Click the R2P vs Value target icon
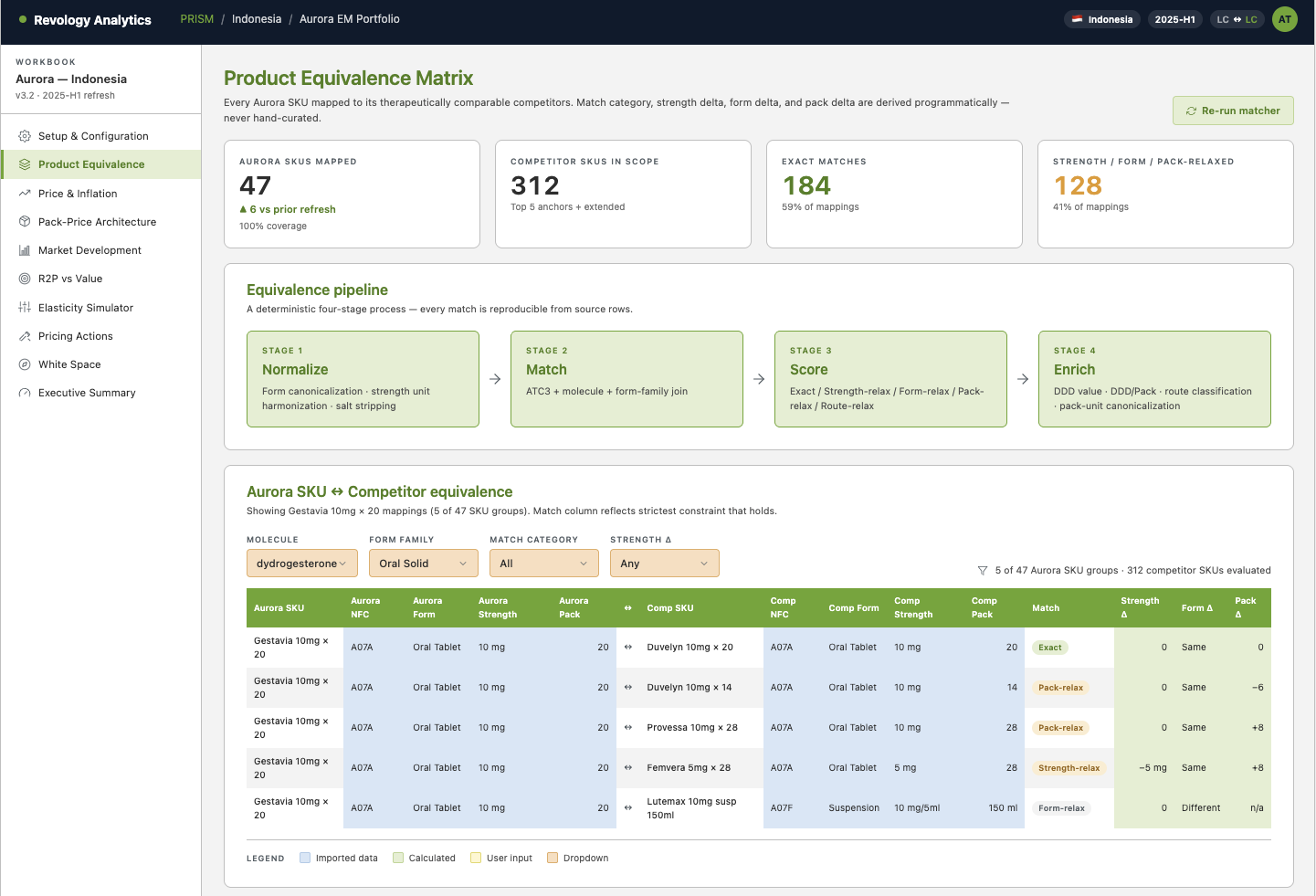This screenshot has height=896, width=1316. coord(25,279)
